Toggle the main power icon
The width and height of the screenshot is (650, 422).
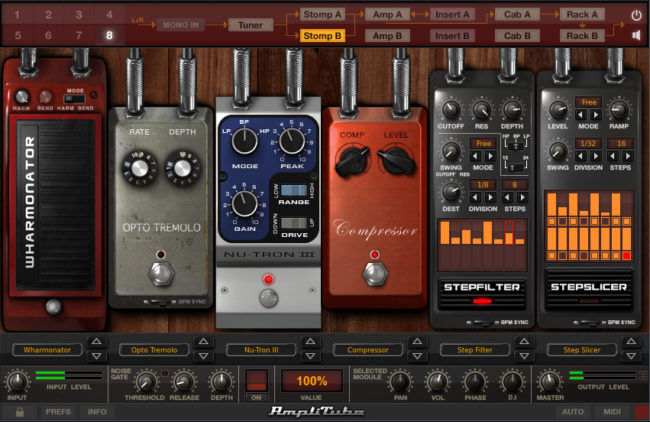point(636,15)
